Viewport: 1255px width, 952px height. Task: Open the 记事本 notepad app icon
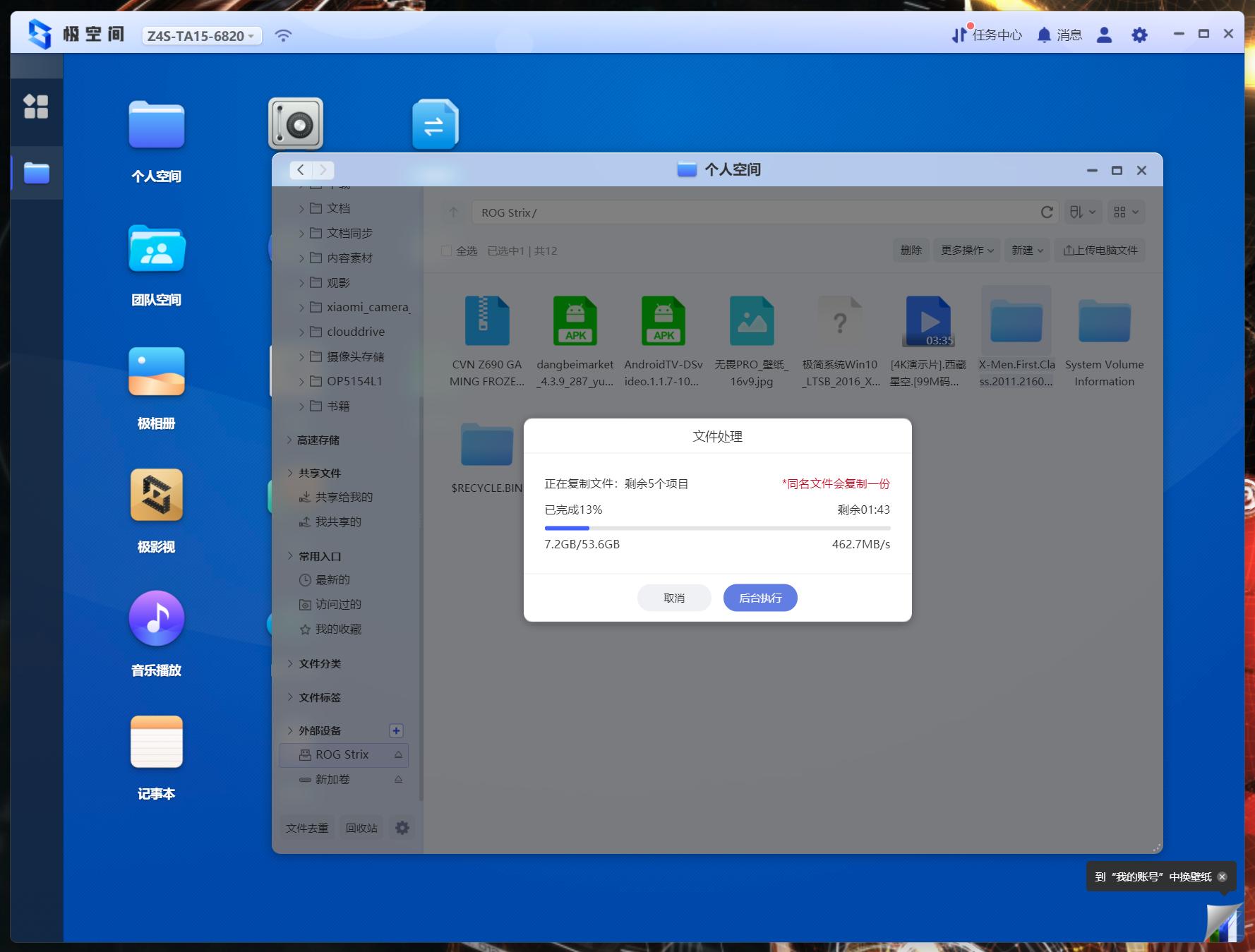click(156, 742)
